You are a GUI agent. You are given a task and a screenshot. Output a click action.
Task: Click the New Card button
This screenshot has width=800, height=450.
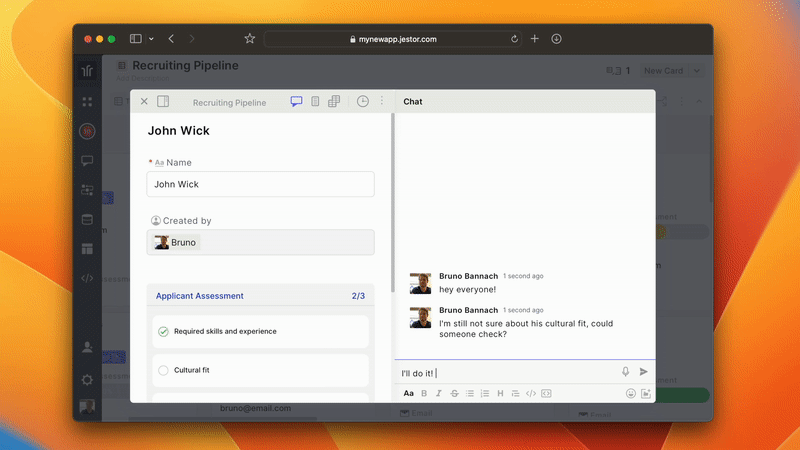[x=663, y=71]
